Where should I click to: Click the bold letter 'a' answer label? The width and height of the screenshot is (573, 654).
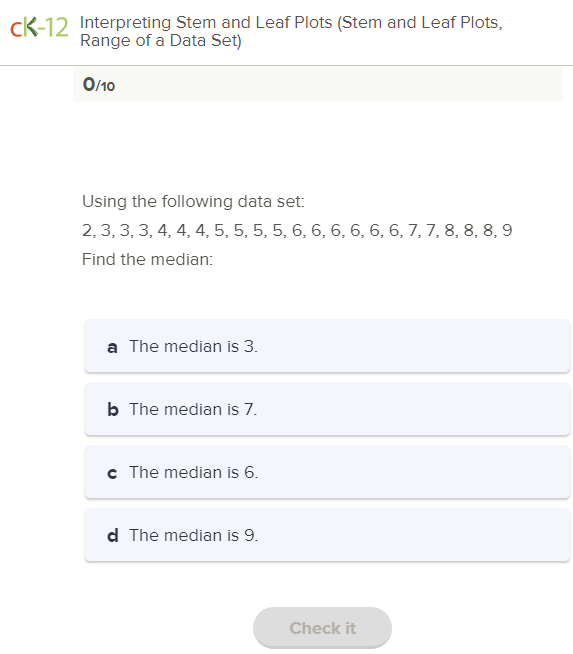click(112, 347)
